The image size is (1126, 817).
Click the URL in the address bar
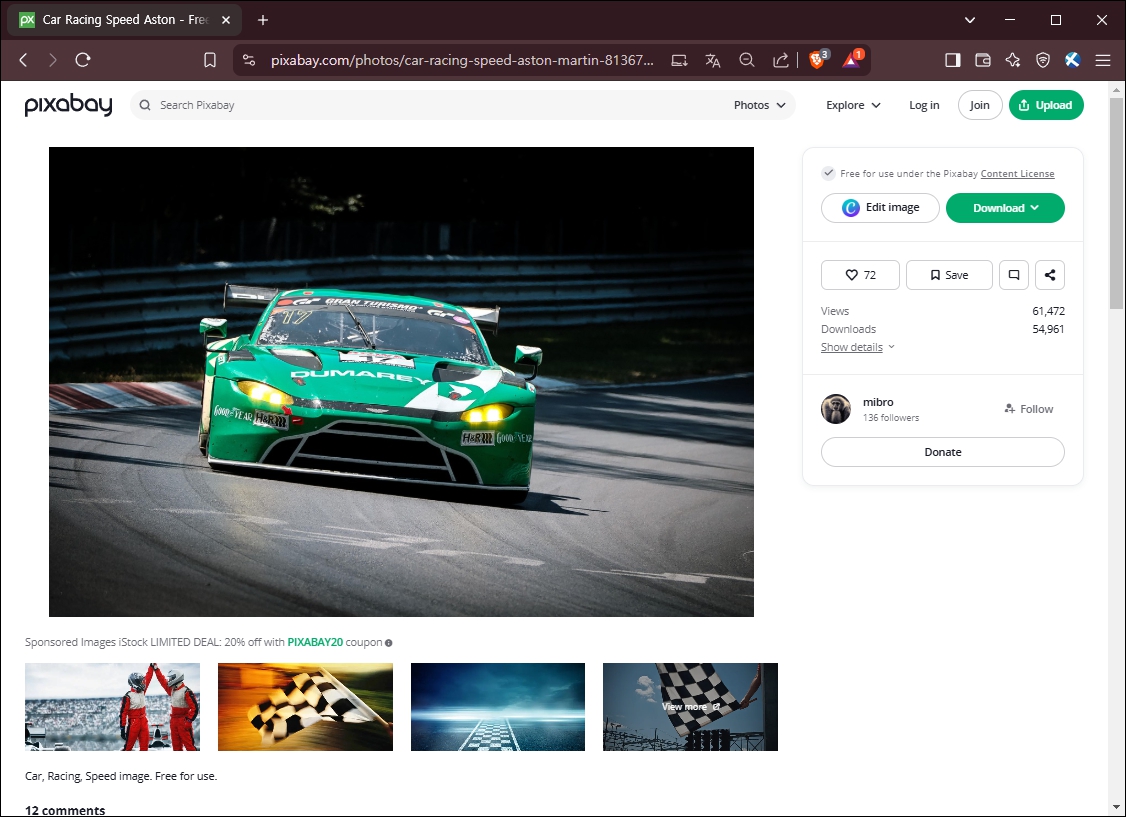click(x=462, y=60)
